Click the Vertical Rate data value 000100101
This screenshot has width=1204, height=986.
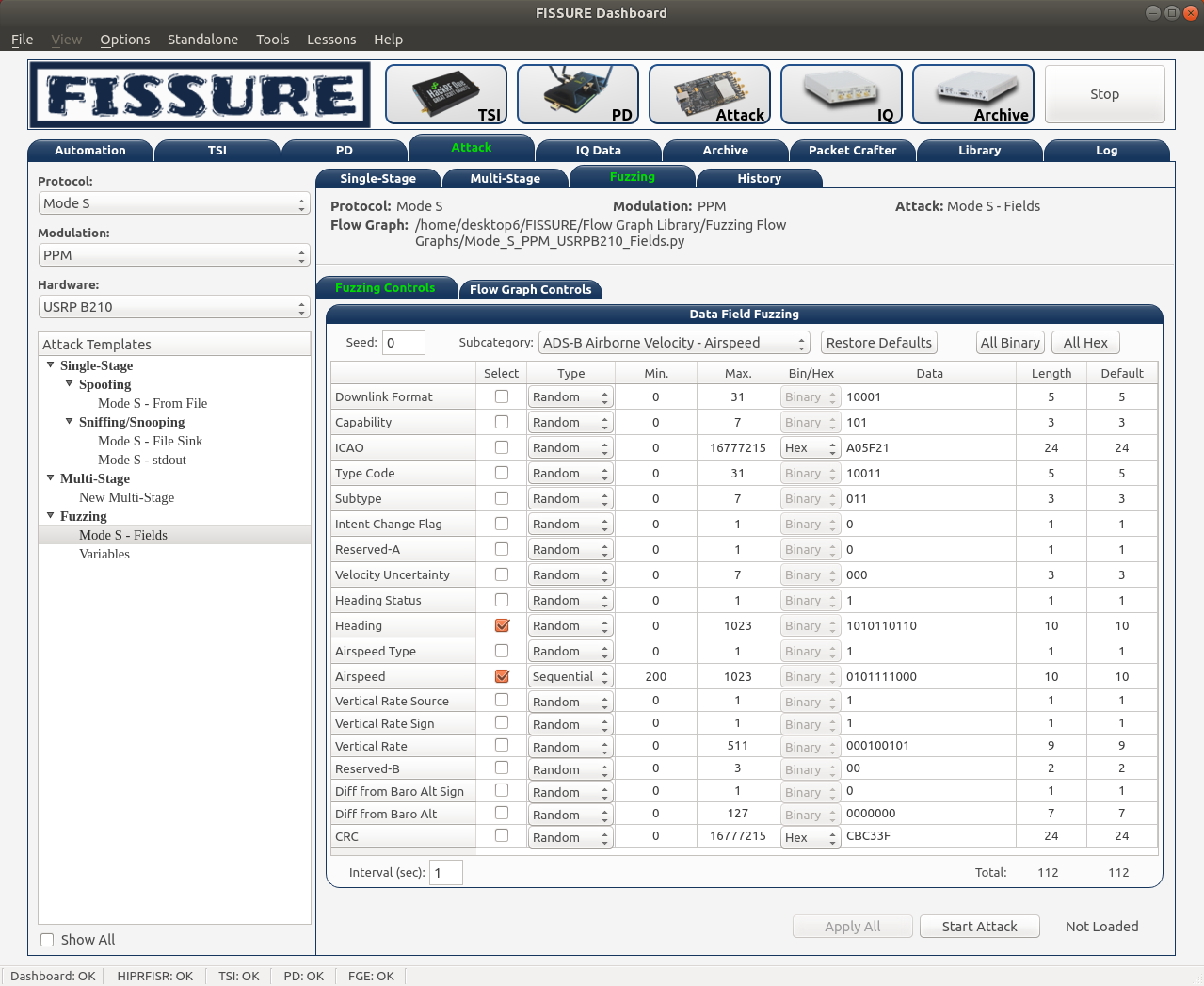pos(929,745)
